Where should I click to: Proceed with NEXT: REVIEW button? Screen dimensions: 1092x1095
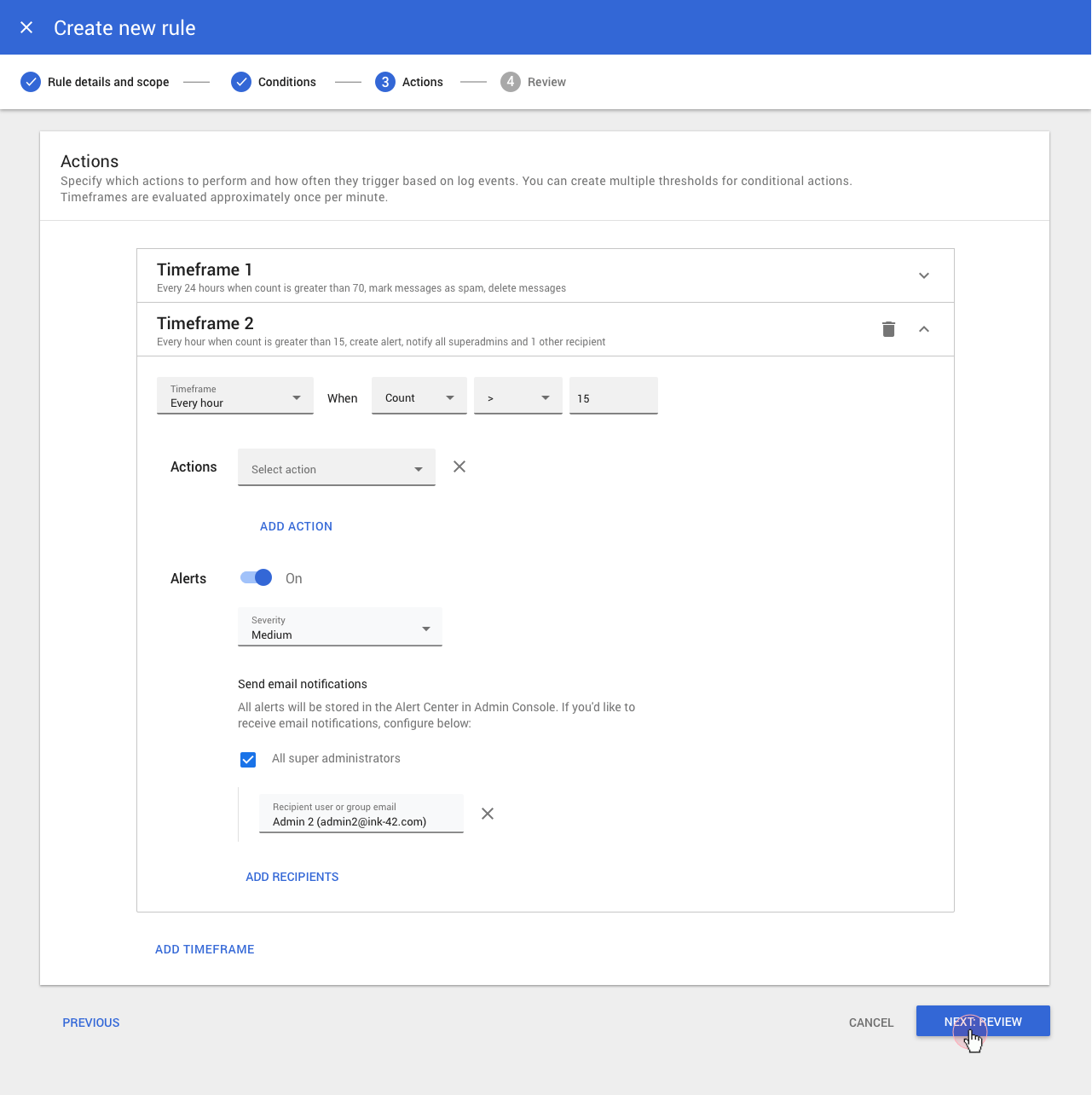[x=982, y=1022]
